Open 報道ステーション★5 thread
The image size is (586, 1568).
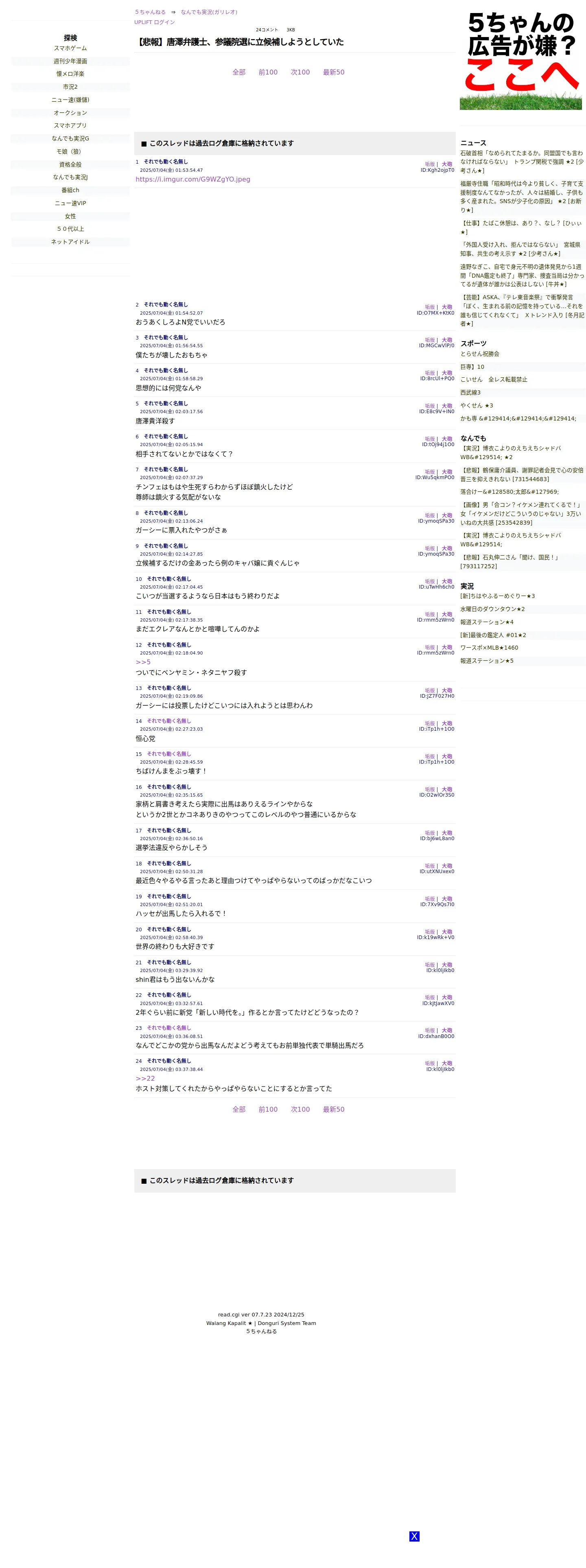point(487,661)
